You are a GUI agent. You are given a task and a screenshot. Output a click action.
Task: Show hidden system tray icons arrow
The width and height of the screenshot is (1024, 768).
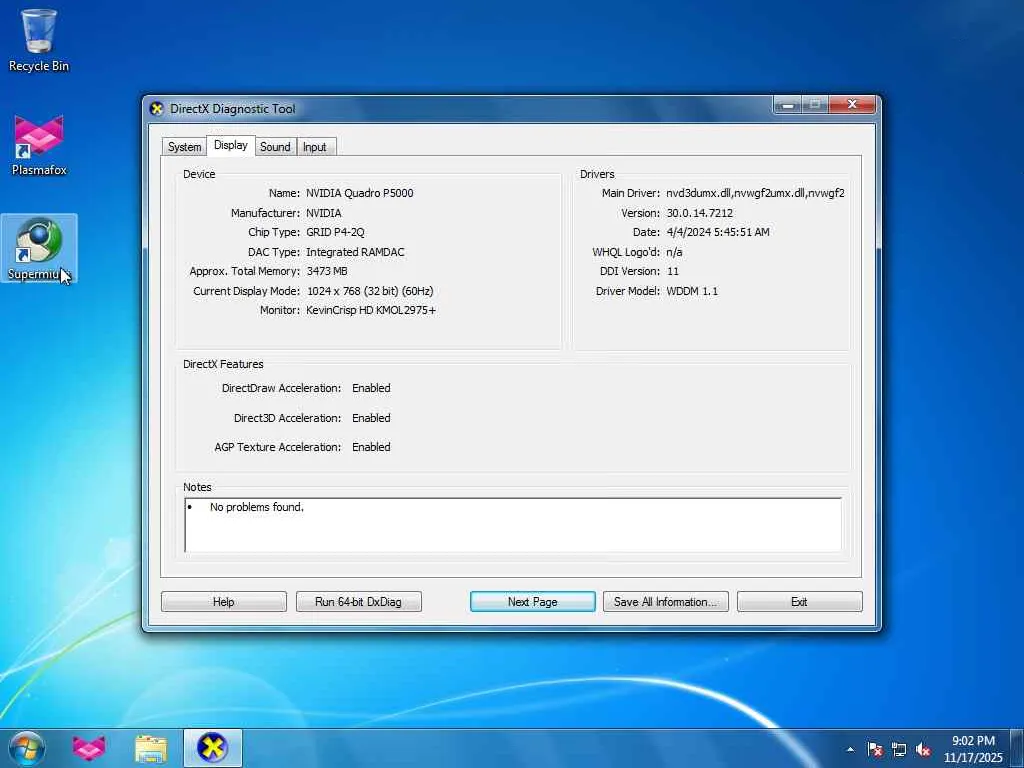850,750
